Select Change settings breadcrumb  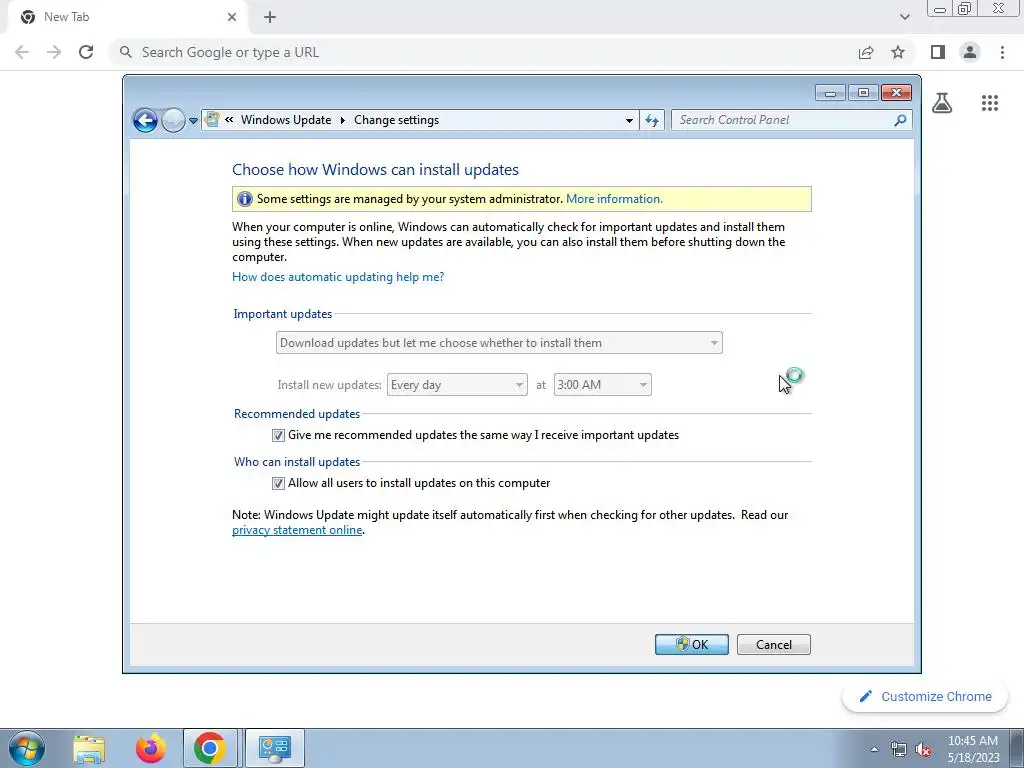pos(396,120)
